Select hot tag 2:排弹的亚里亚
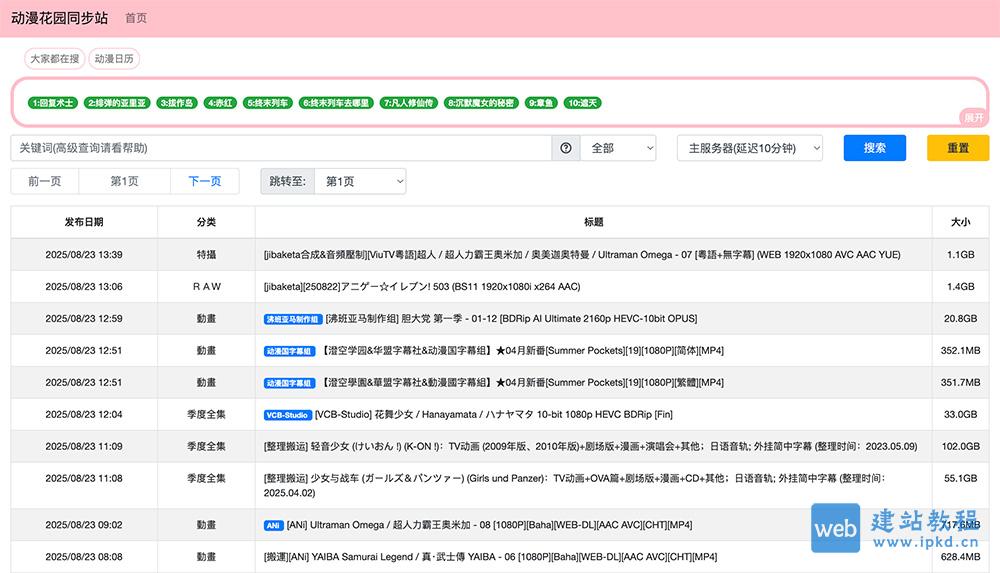 (117, 103)
